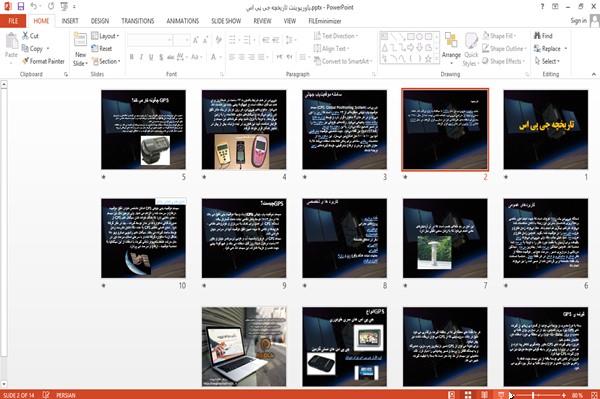Select slide 7 thumbnail with antenna photo
Image resolution: width=600 pixels, height=399 pixels.
coord(445,238)
